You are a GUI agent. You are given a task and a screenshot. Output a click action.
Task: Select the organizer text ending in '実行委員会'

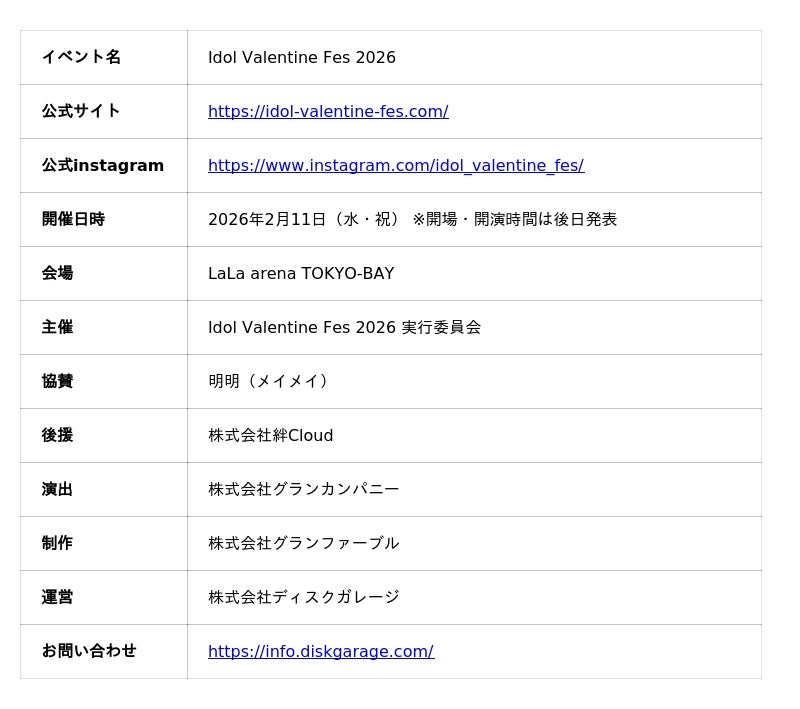344,328
